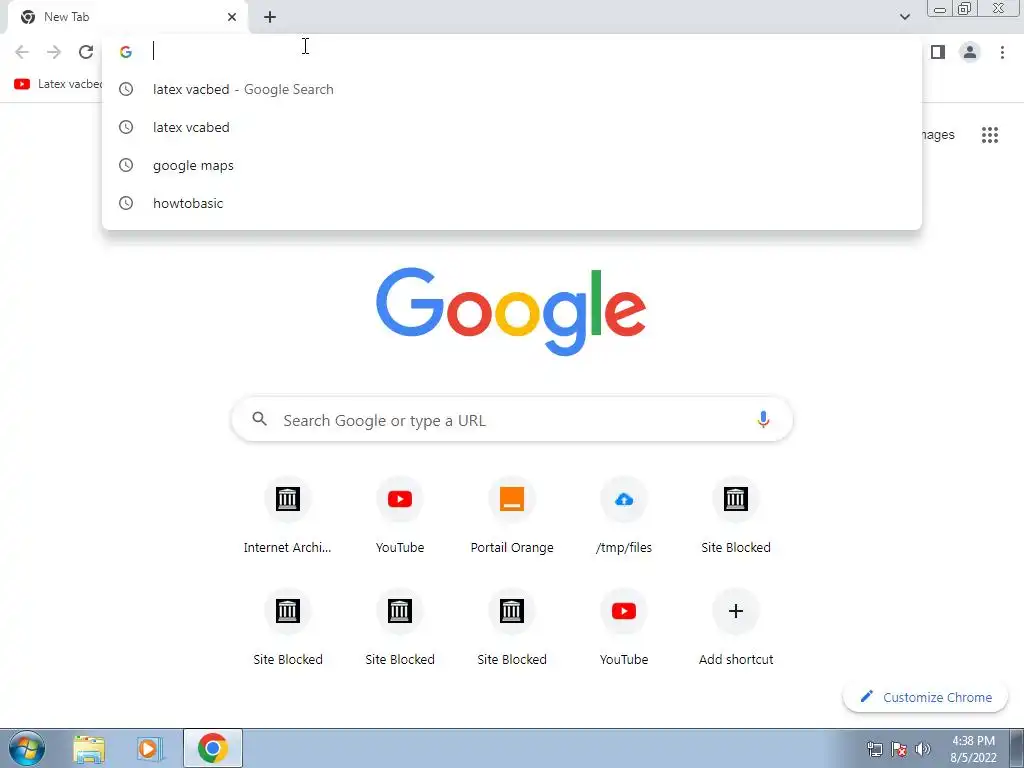Image resolution: width=1024 pixels, height=768 pixels.
Task: Open Chrome's three-dot menu
Action: tap(1002, 52)
